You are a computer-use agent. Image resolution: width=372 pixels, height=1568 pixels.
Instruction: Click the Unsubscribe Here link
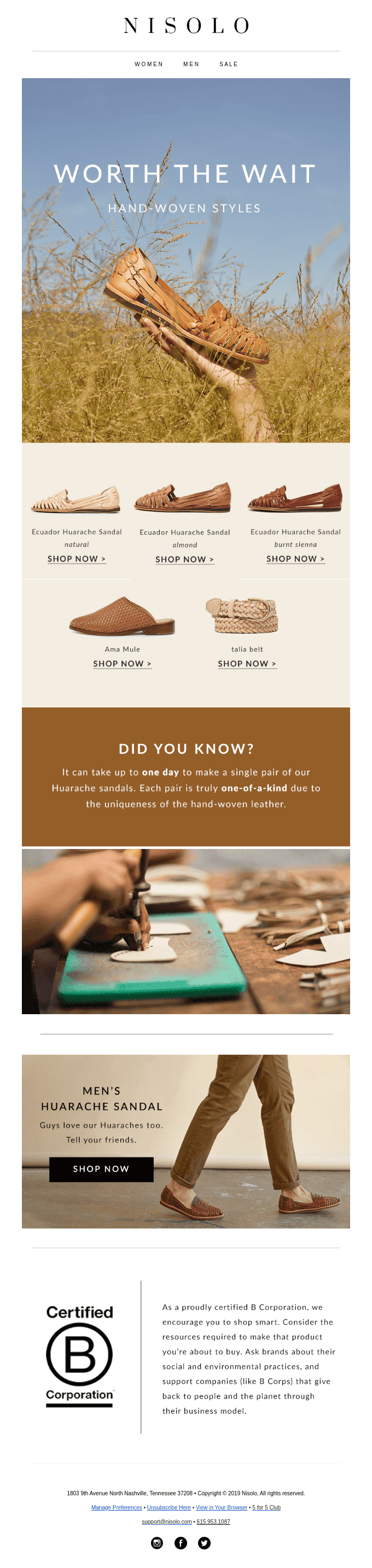[168, 1507]
